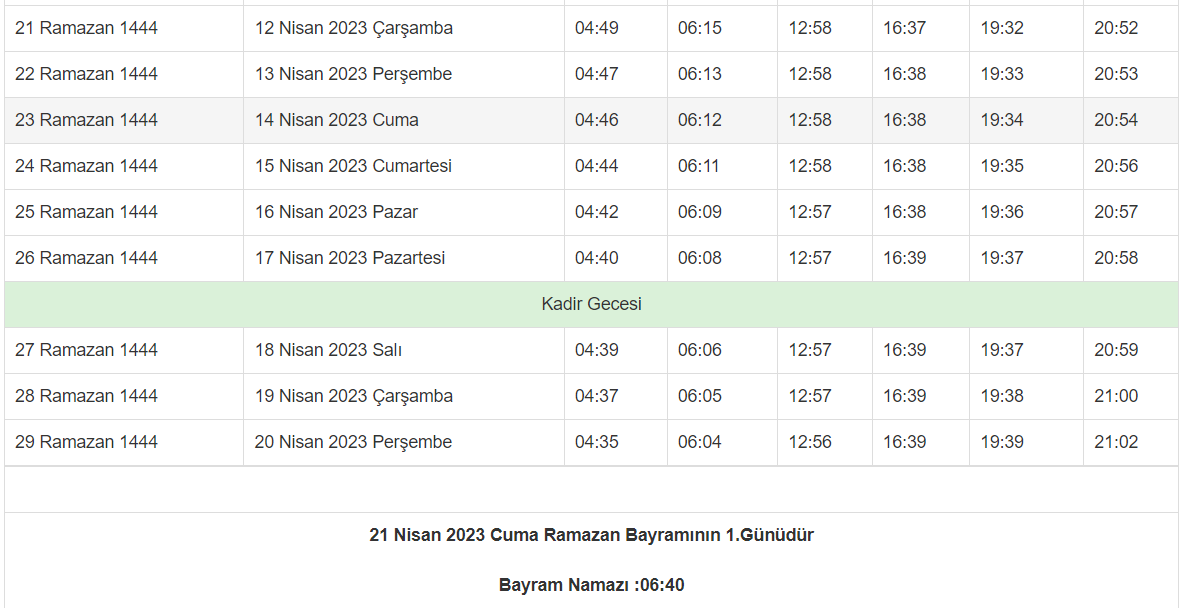
Task: Click the 21 Ramazan 1444 cell
Action: click(86, 28)
